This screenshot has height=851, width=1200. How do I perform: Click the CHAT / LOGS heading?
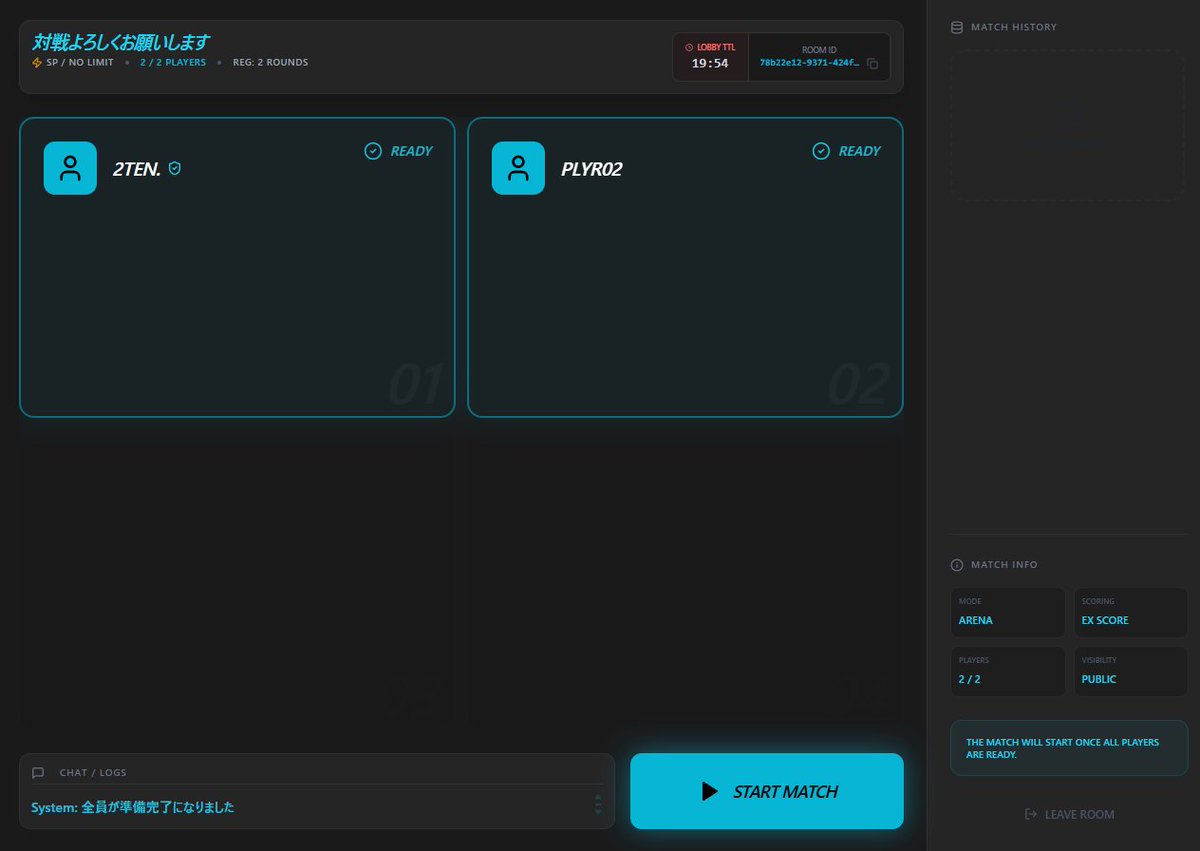click(93, 772)
